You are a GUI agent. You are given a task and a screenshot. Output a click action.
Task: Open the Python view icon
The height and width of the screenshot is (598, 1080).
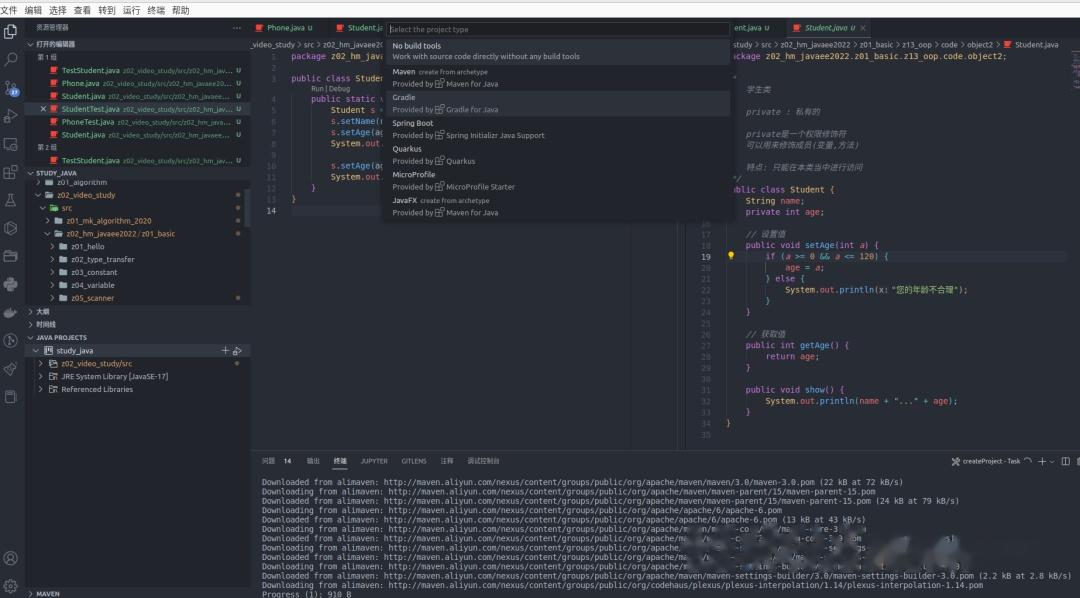[10, 285]
